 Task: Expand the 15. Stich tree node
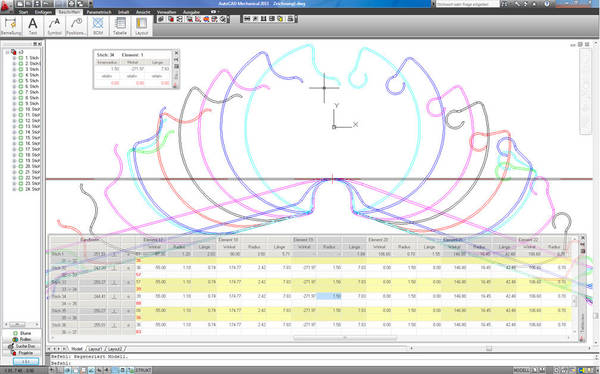pos(14,138)
